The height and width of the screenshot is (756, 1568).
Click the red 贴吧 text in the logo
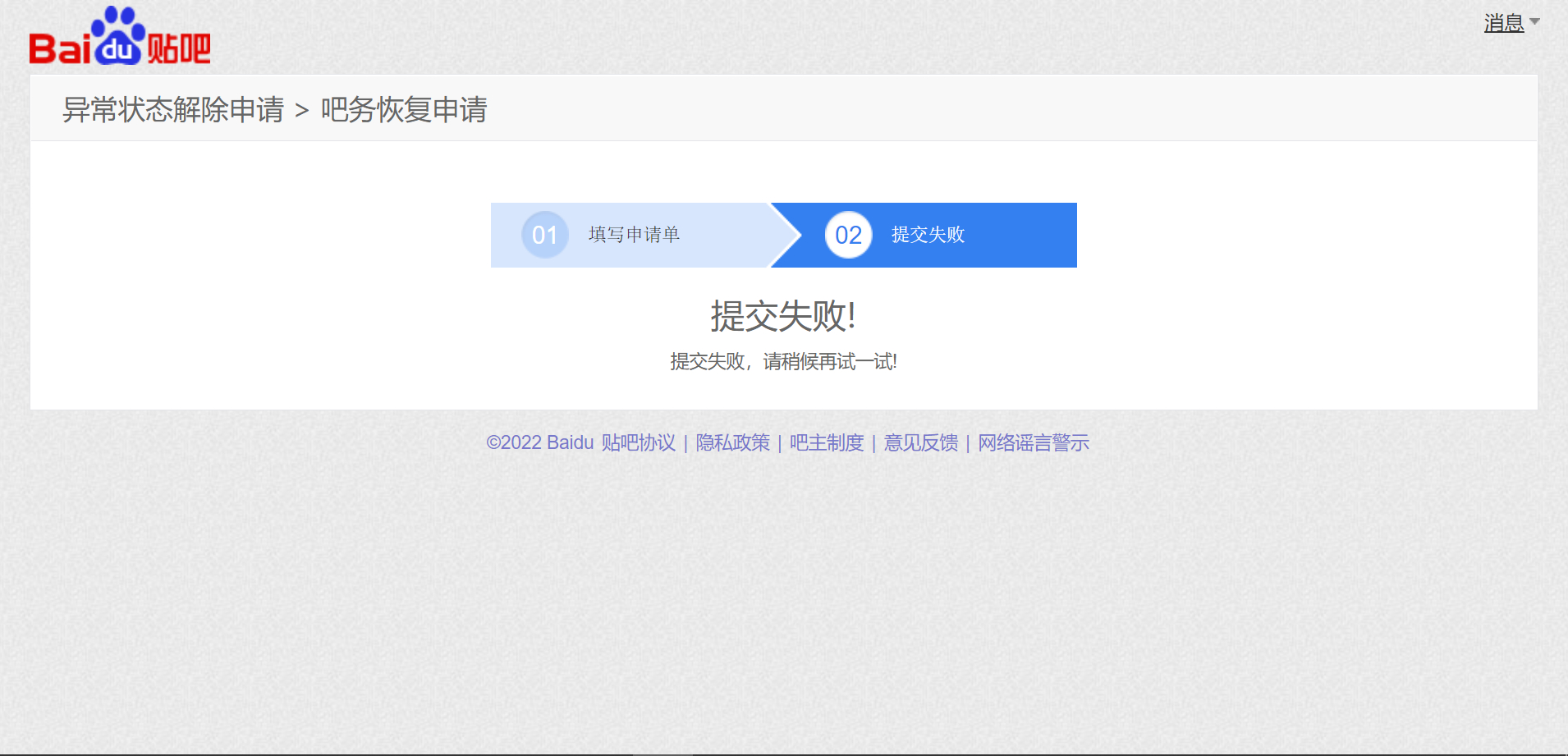(x=179, y=48)
